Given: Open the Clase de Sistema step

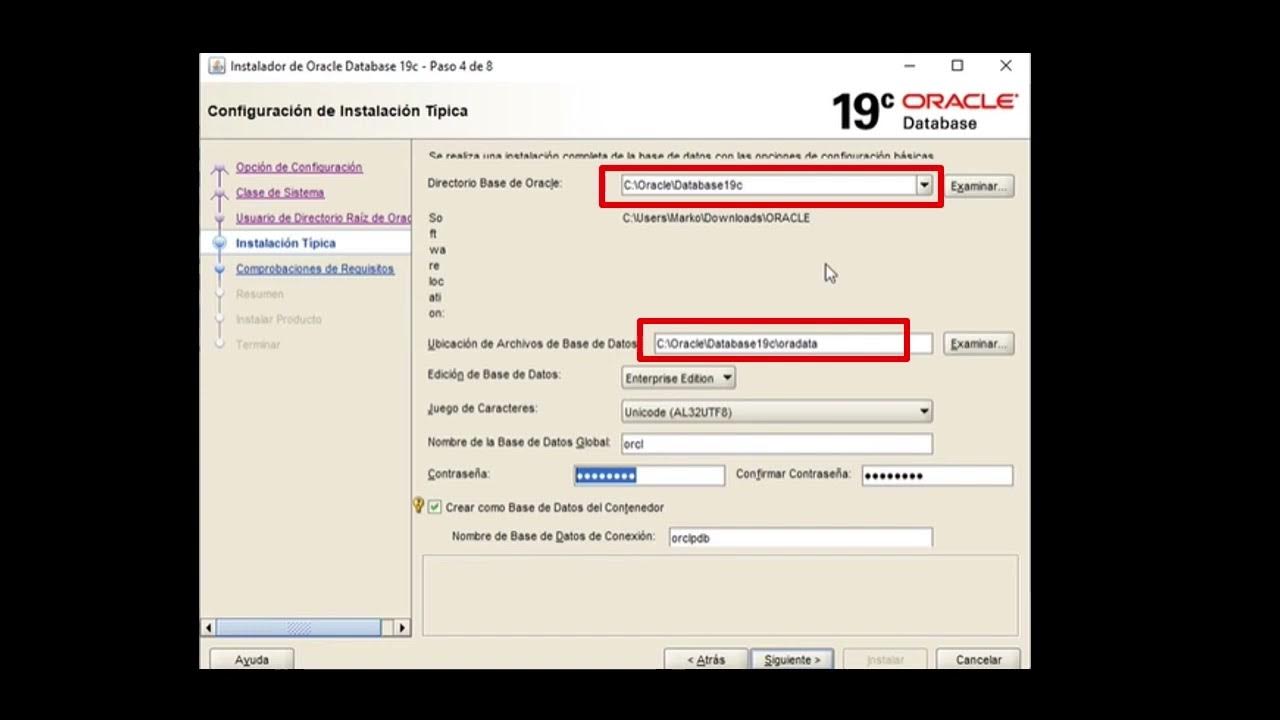Looking at the screenshot, I should [x=280, y=192].
